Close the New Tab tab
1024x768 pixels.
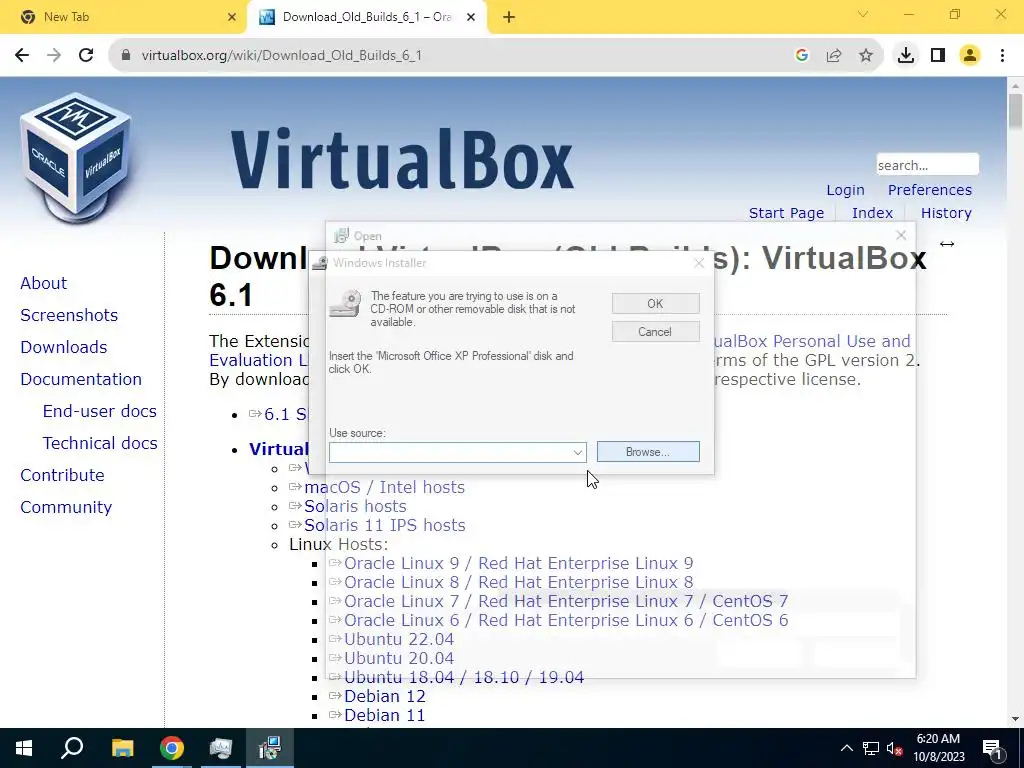point(232,18)
